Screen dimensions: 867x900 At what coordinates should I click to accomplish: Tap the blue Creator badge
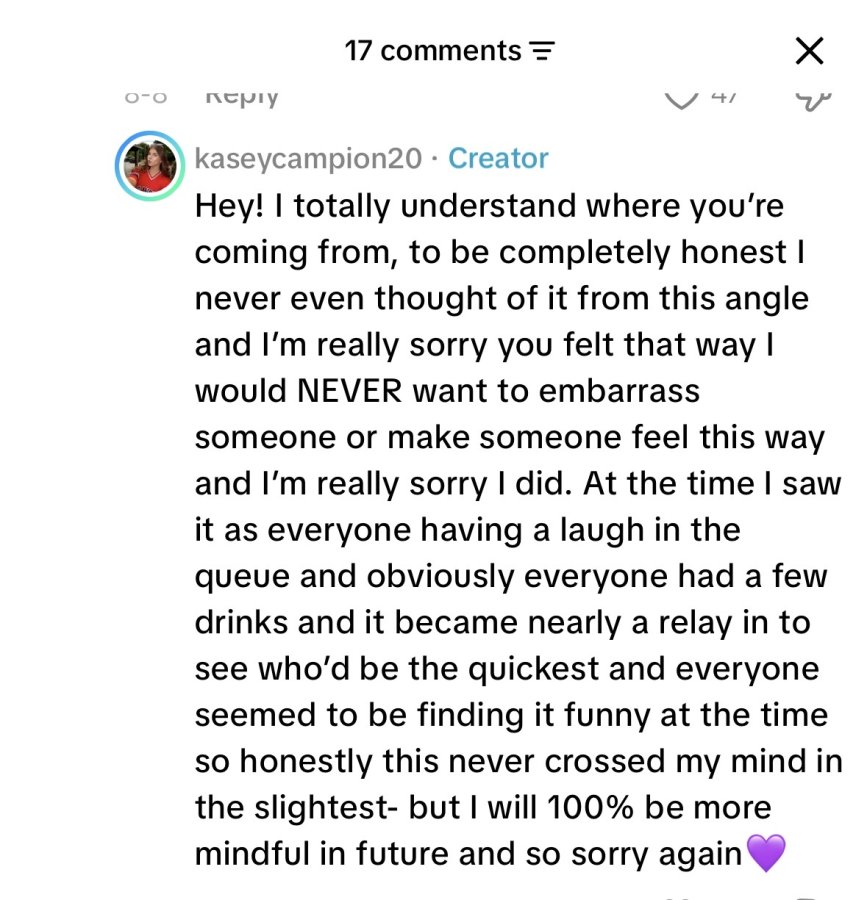(x=498, y=158)
